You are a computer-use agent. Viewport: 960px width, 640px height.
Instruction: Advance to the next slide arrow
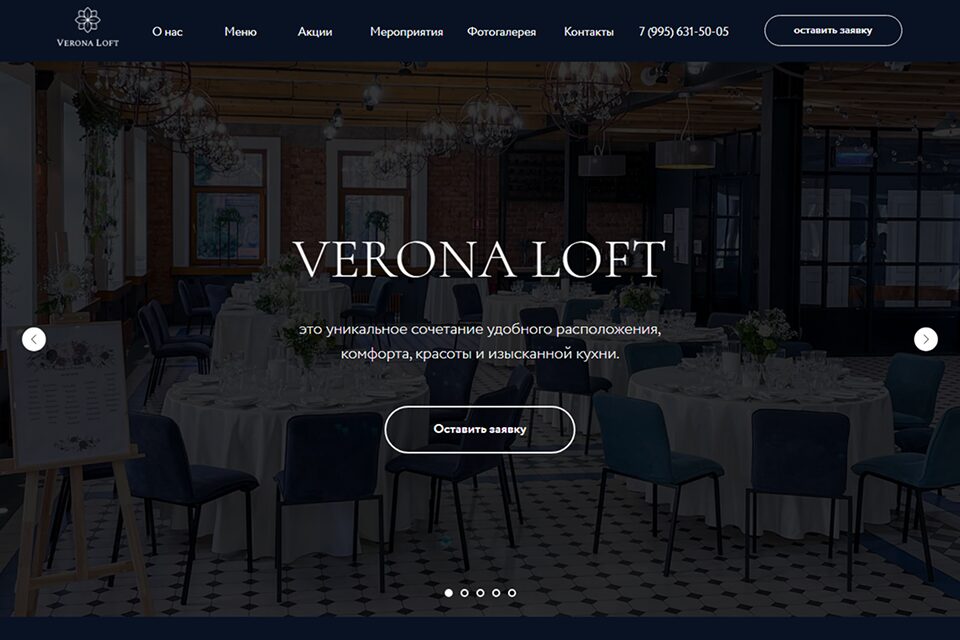[926, 339]
